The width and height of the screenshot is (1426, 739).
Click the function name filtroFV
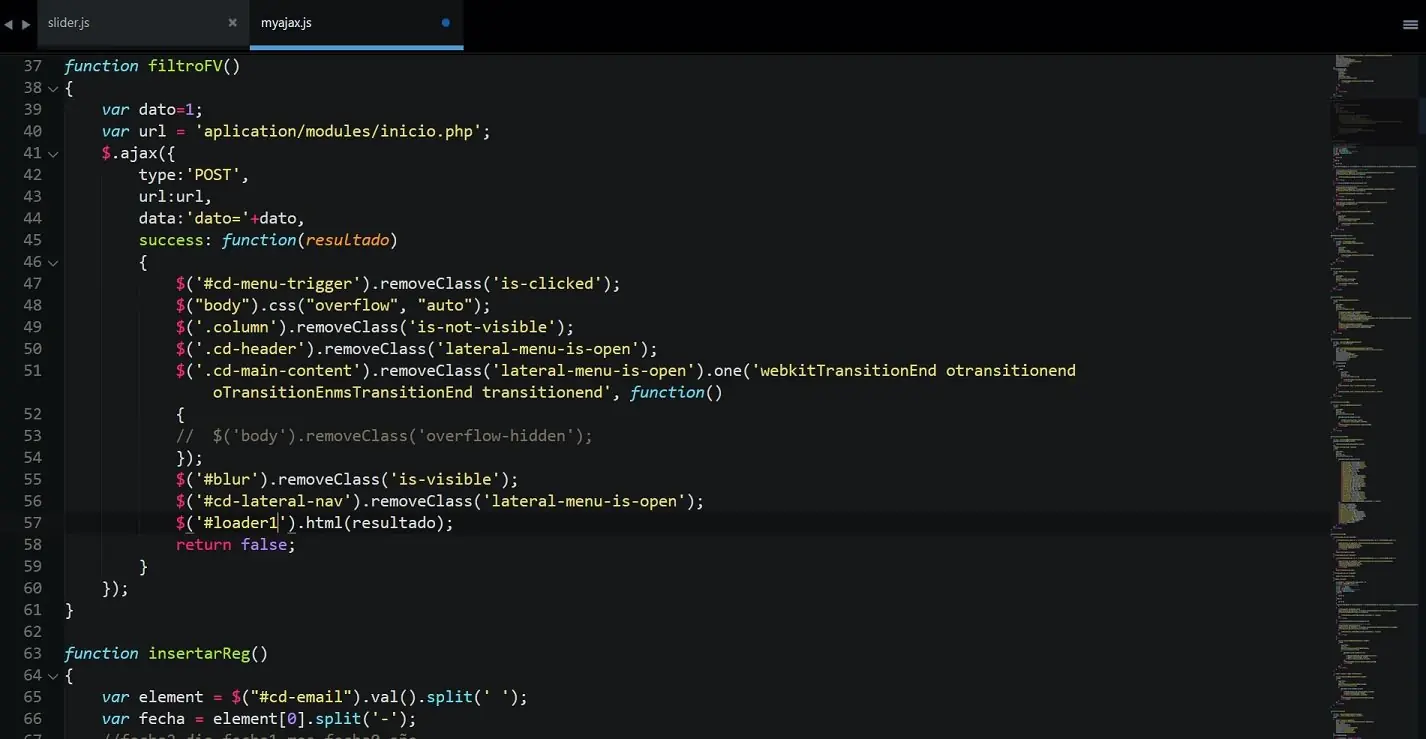(185, 66)
